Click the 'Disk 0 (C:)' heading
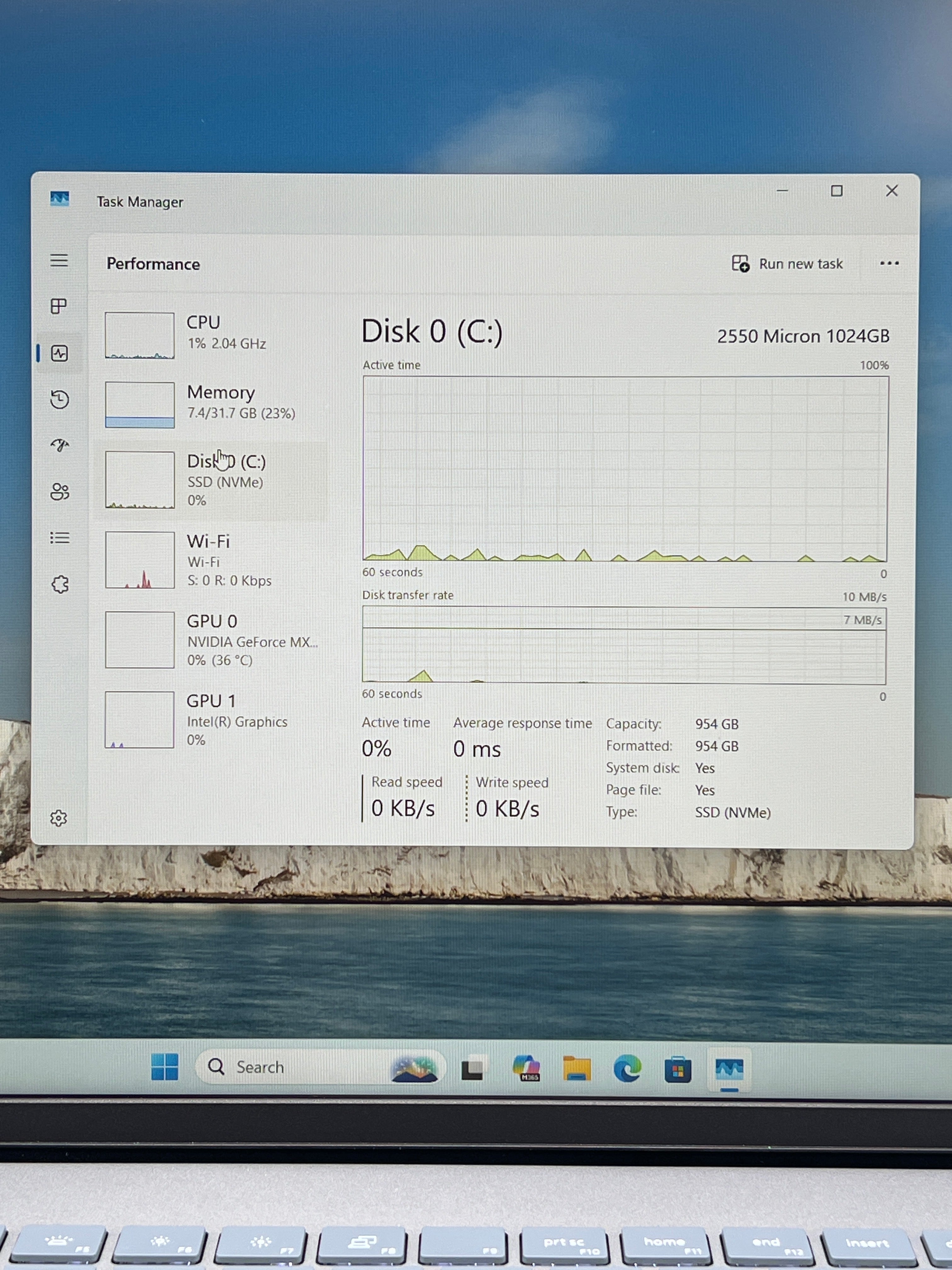The height and width of the screenshot is (1270, 952). pyautogui.click(x=432, y=331)
